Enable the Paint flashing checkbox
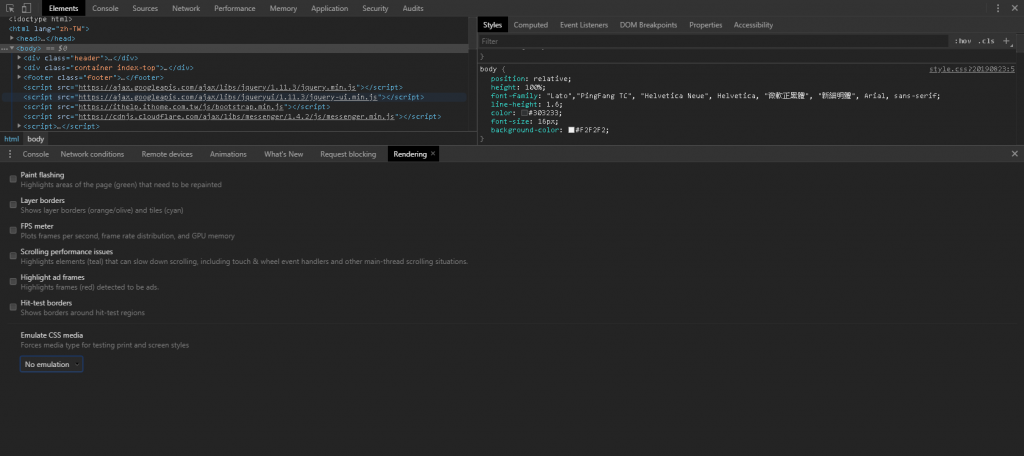The width and height of the screenshot is (1024, 456). (13, 179)
